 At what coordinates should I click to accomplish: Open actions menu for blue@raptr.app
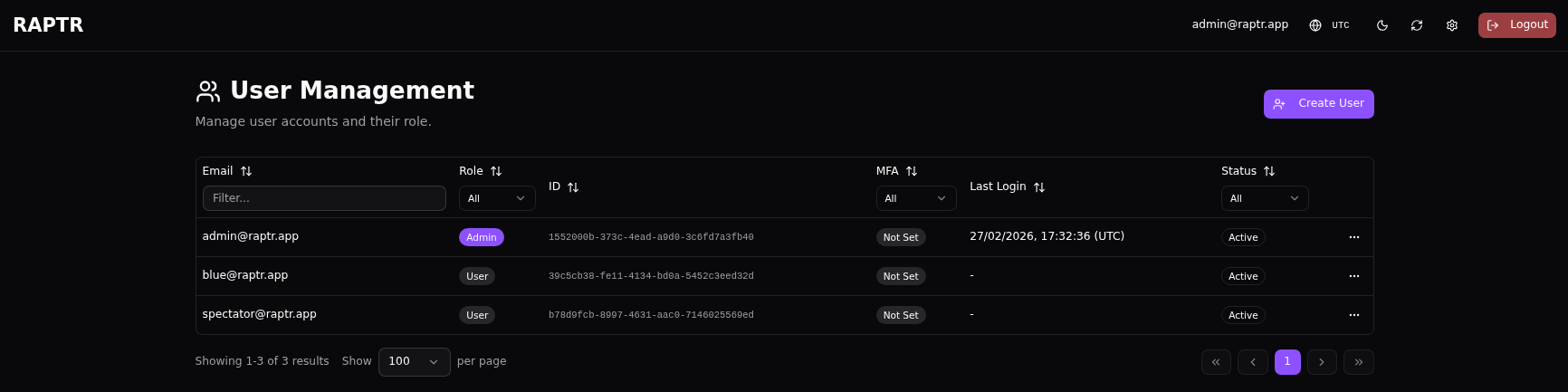tap(1354, 276)
